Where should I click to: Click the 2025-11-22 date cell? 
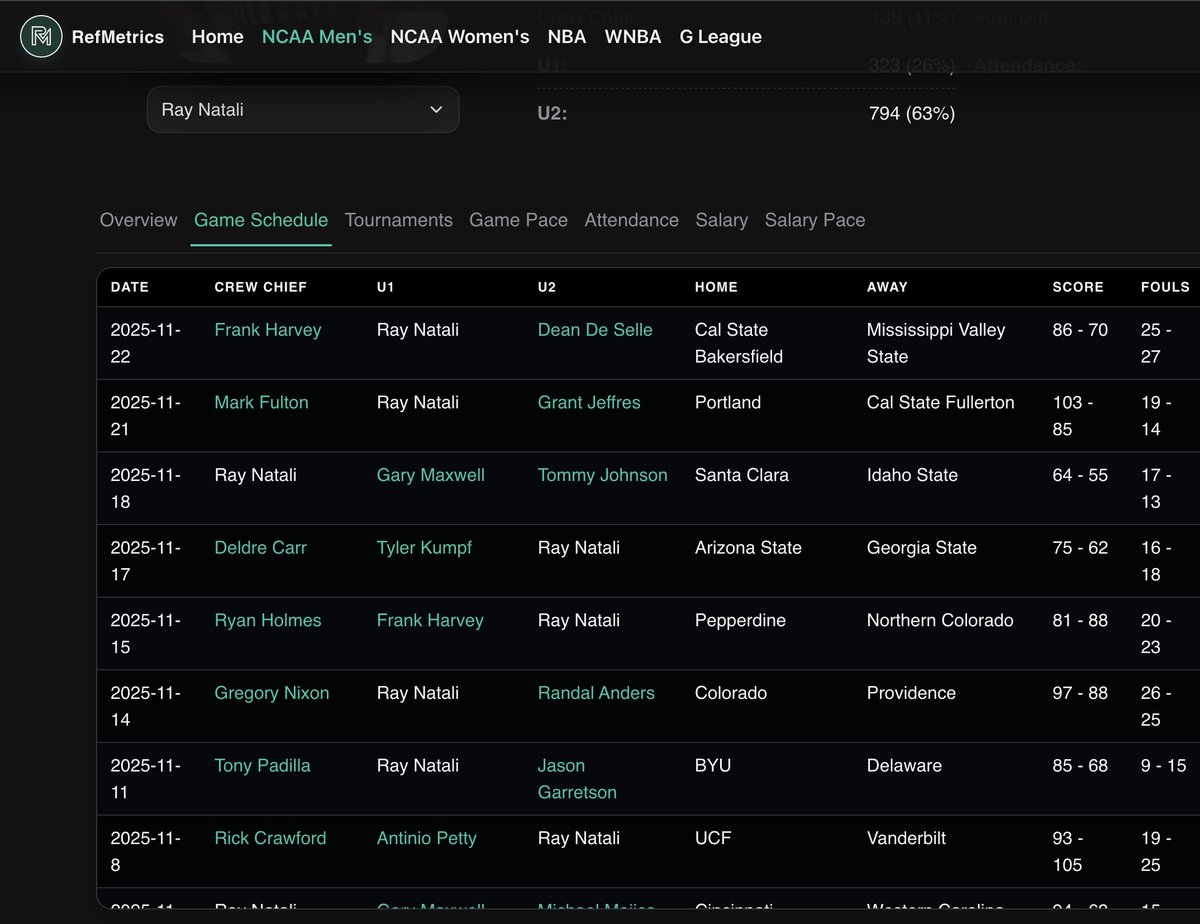(x=146, y=343)
